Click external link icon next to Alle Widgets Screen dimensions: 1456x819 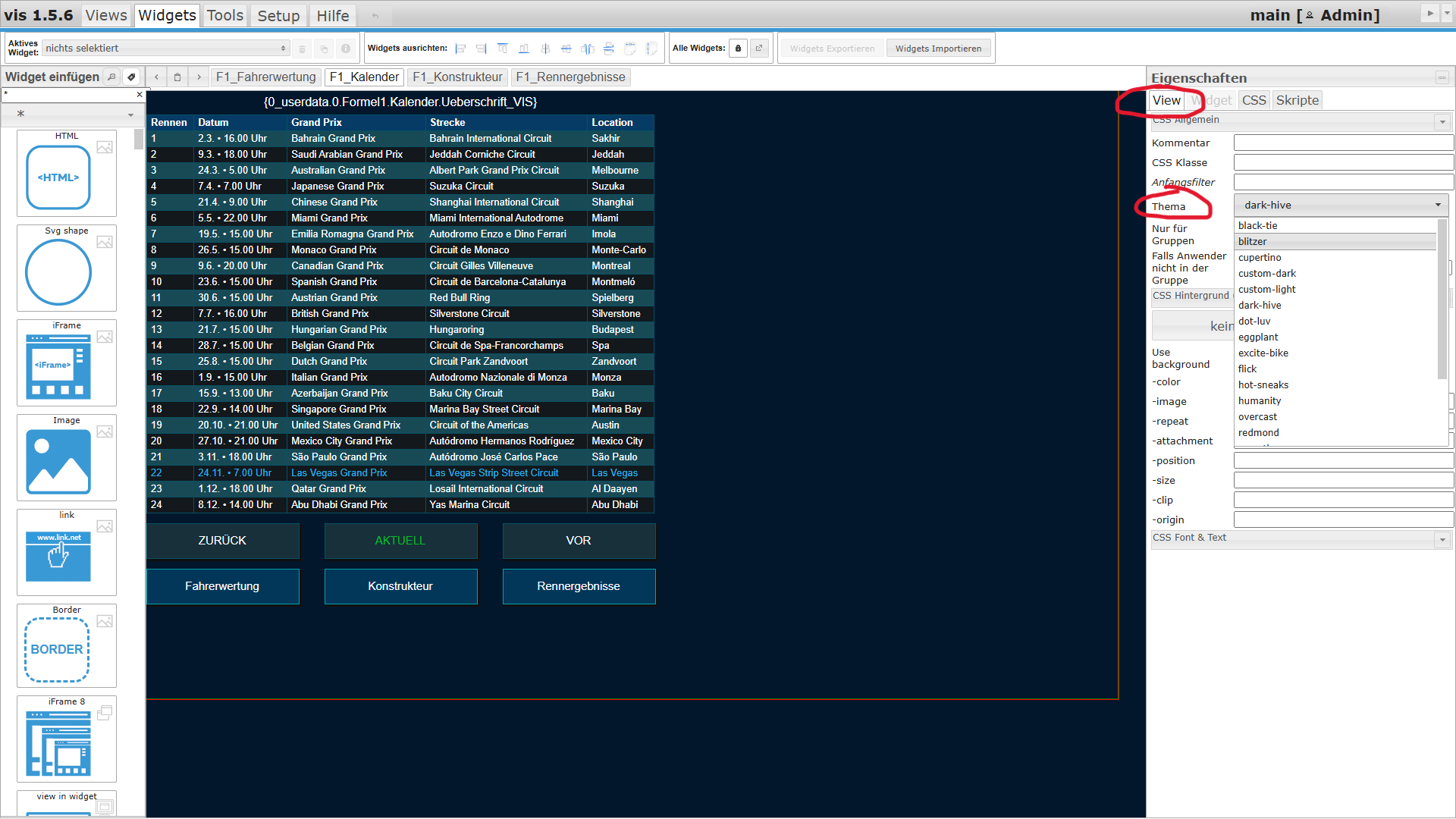coord(759,49)
